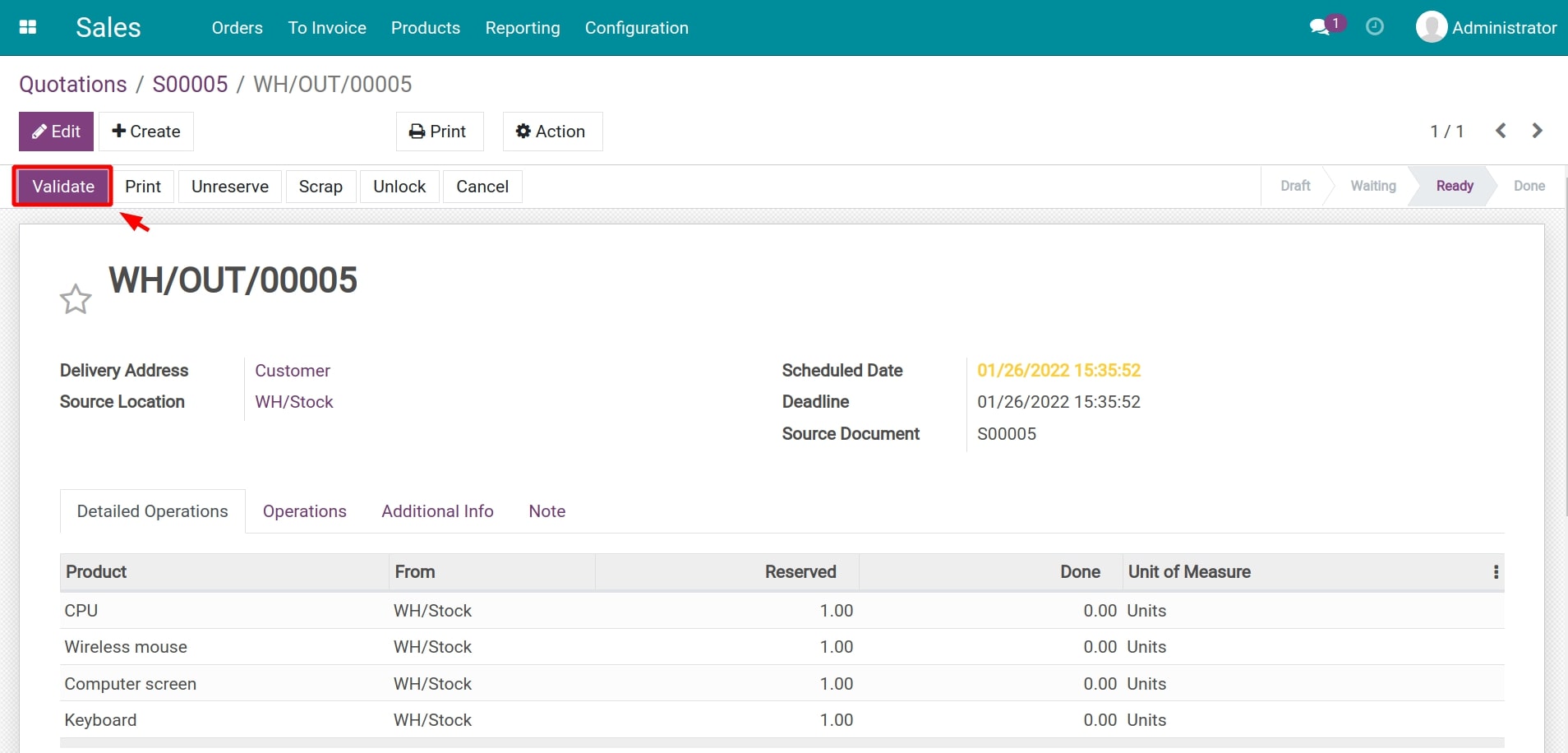Screen dimensions: 1568x753
Task: Click the pager counter 1 / 1
Action: [x=1447, y=132]
